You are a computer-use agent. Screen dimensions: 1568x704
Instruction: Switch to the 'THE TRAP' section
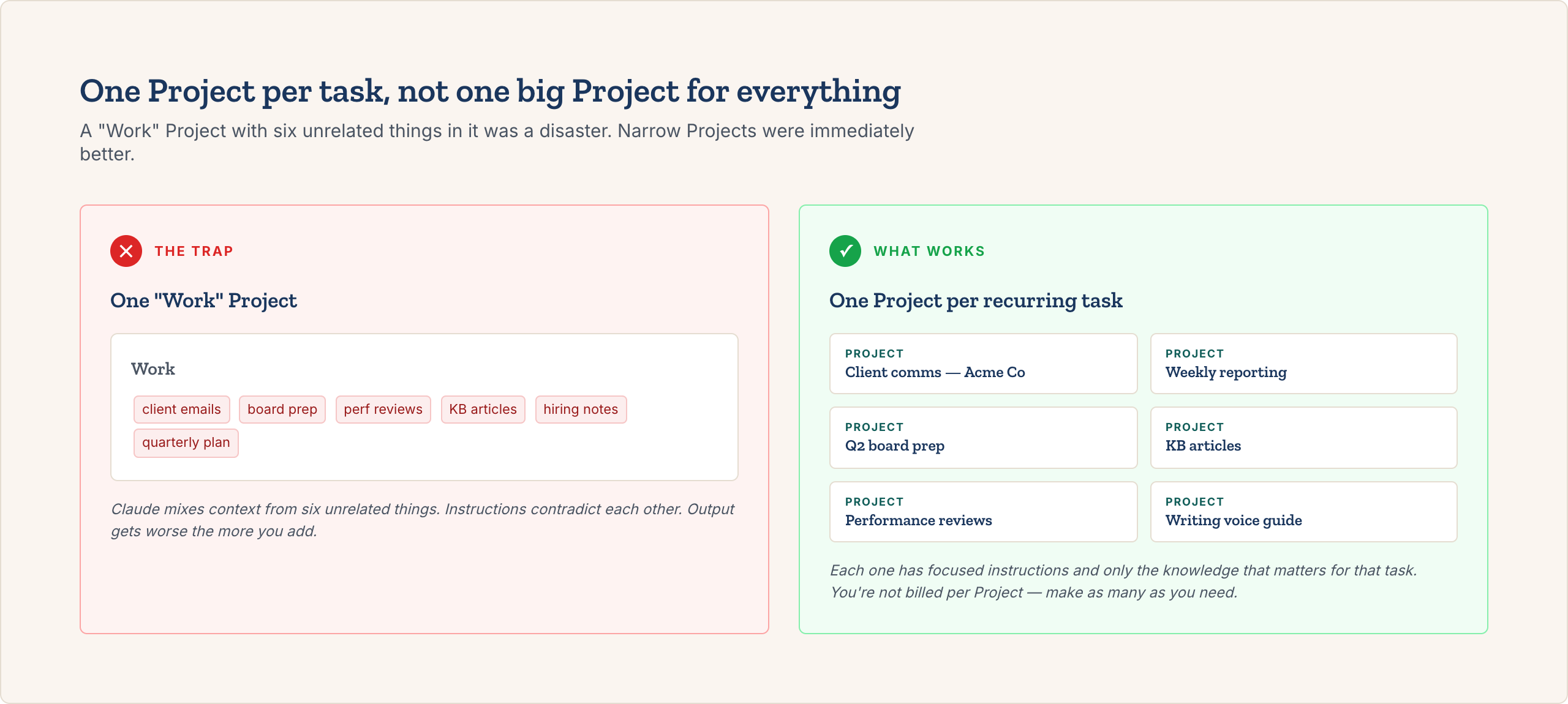pos(194,251)
